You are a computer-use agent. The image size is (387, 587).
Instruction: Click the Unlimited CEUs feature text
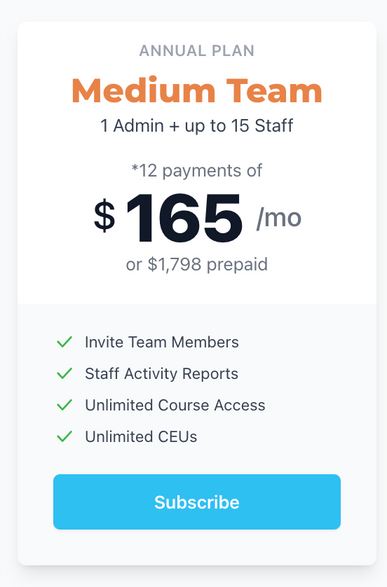pyautogui.click(x=141, y=437)
